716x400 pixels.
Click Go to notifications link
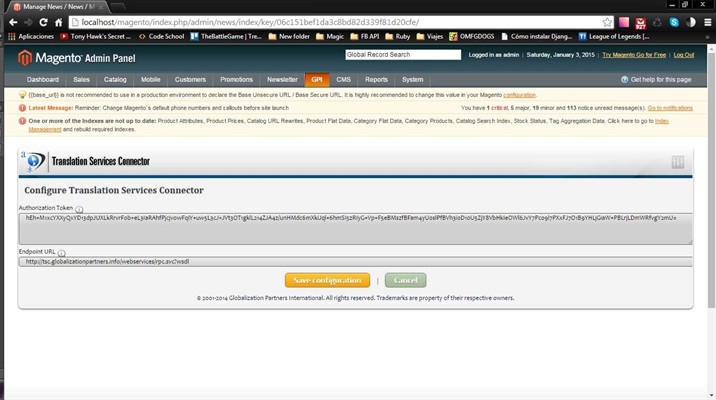pyautogui.click(x=670, y=108)
